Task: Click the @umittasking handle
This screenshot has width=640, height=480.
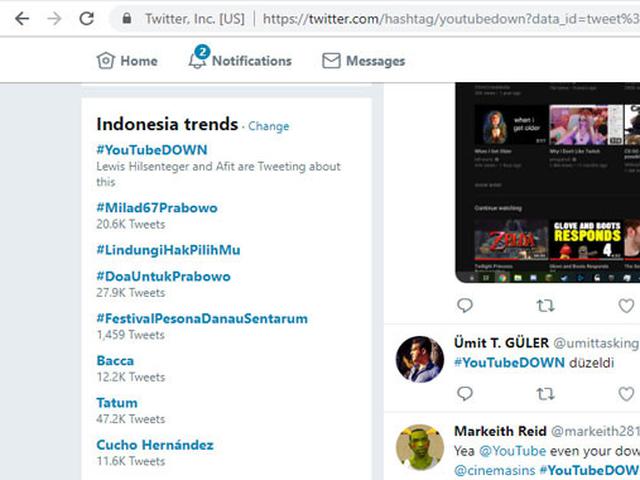Action: click(x=596, y=343)
